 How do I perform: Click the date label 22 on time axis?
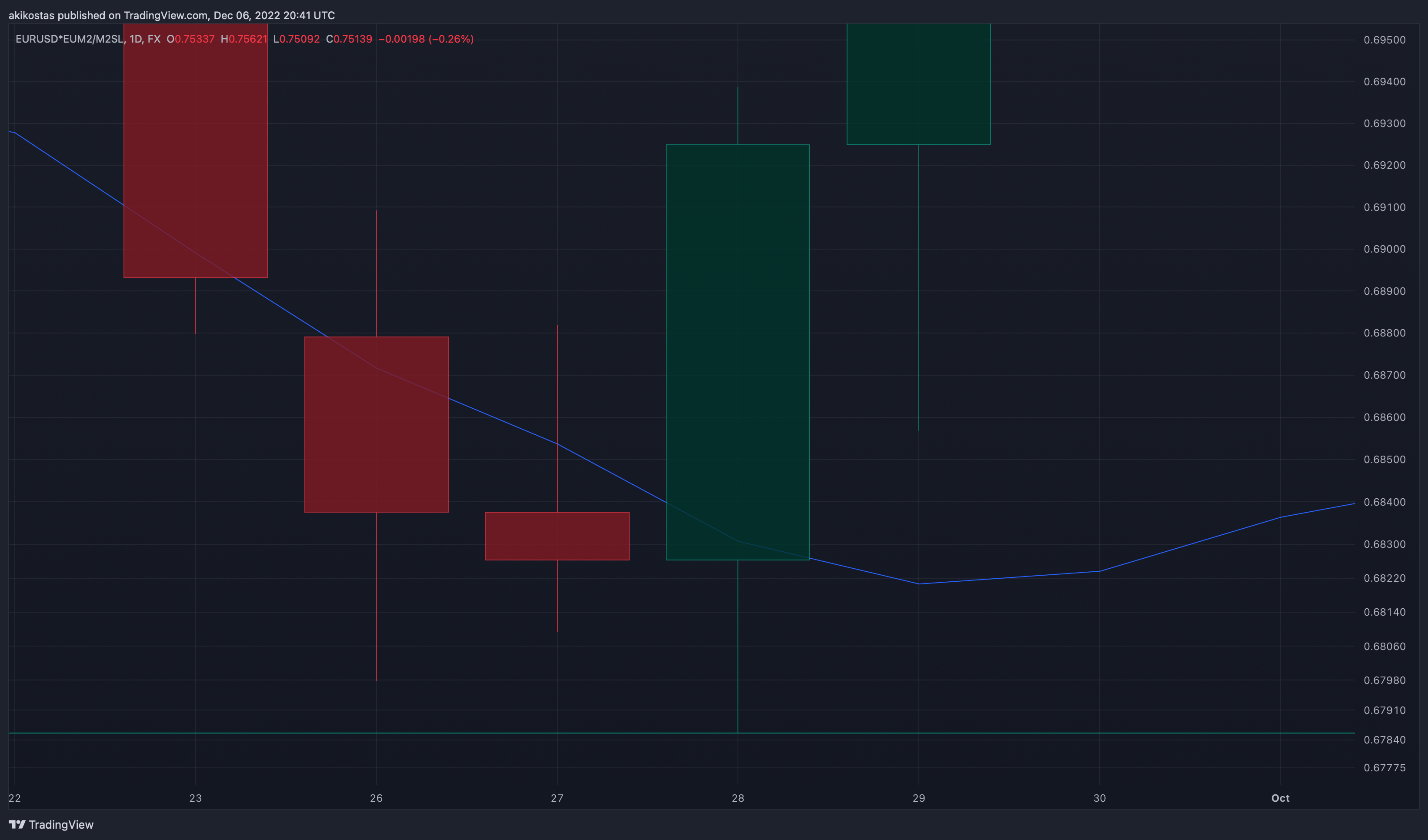pos(15,798)
